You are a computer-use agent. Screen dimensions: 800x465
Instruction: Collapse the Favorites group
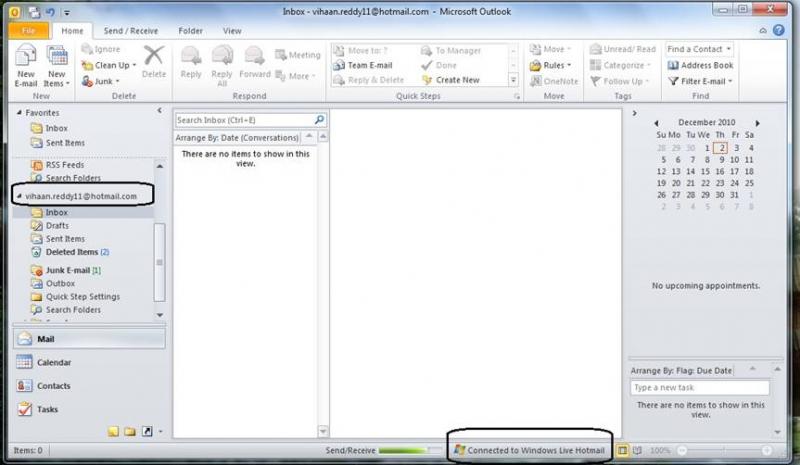coord(19,112)
